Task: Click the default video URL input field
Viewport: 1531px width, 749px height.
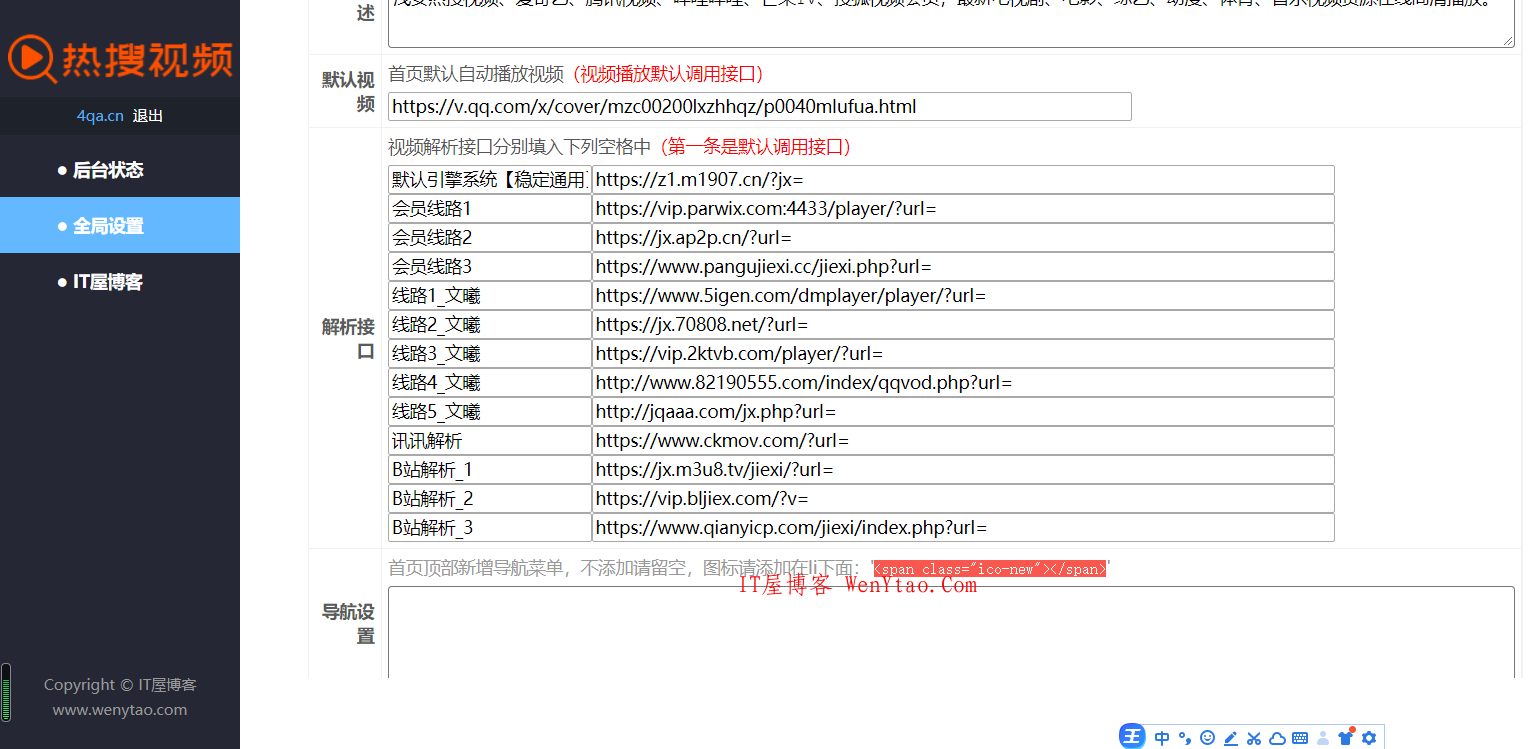Action: [x=760, y=107]
